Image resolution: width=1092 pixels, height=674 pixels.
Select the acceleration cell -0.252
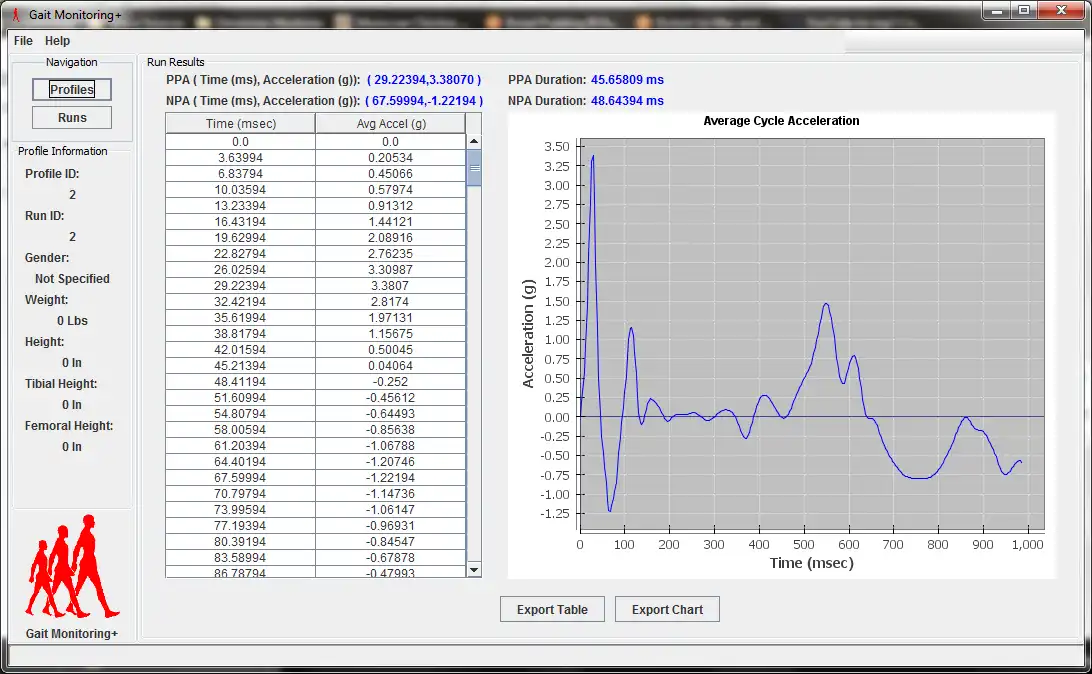[x=391, y=382]
